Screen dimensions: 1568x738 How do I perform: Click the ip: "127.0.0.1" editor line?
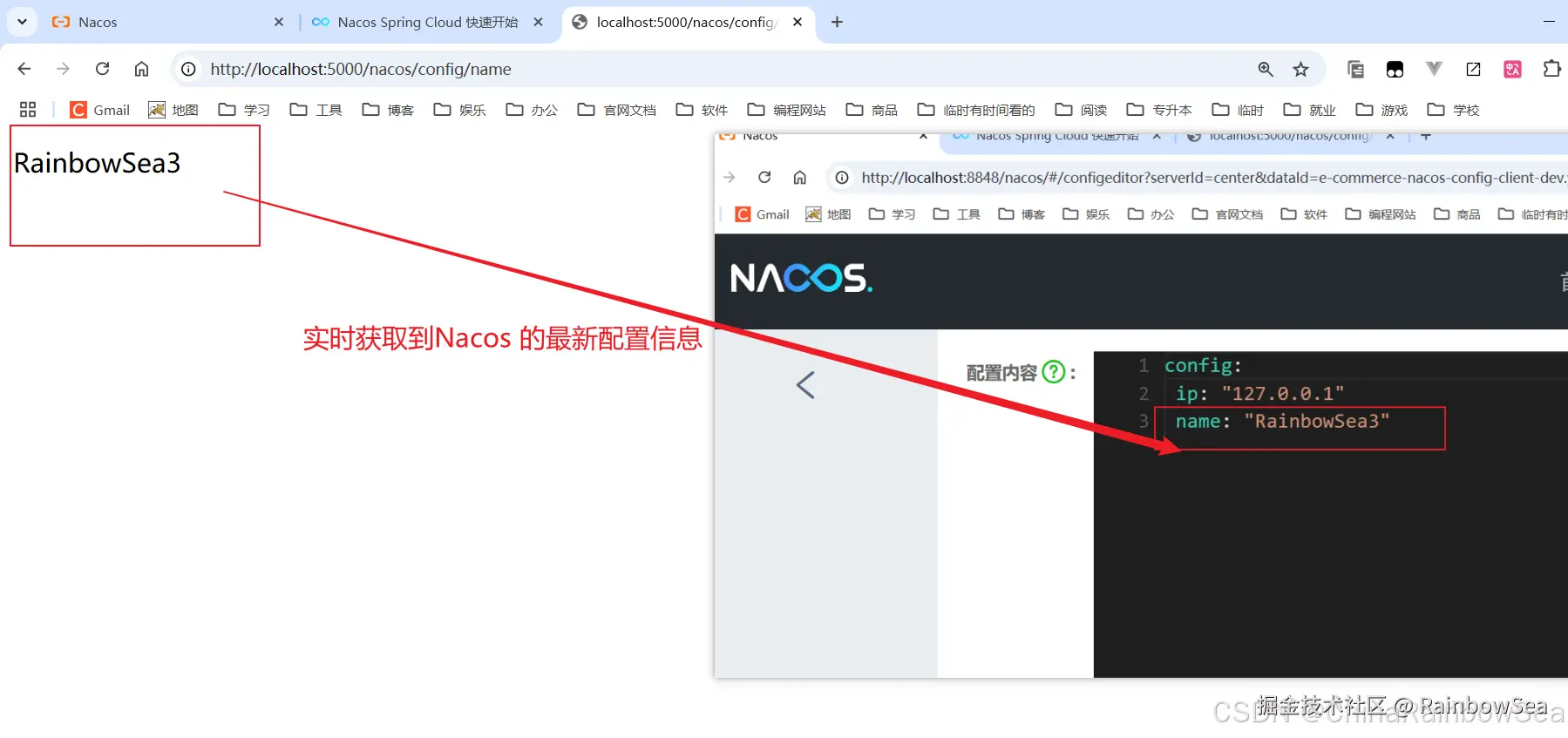pos(1259,393)
